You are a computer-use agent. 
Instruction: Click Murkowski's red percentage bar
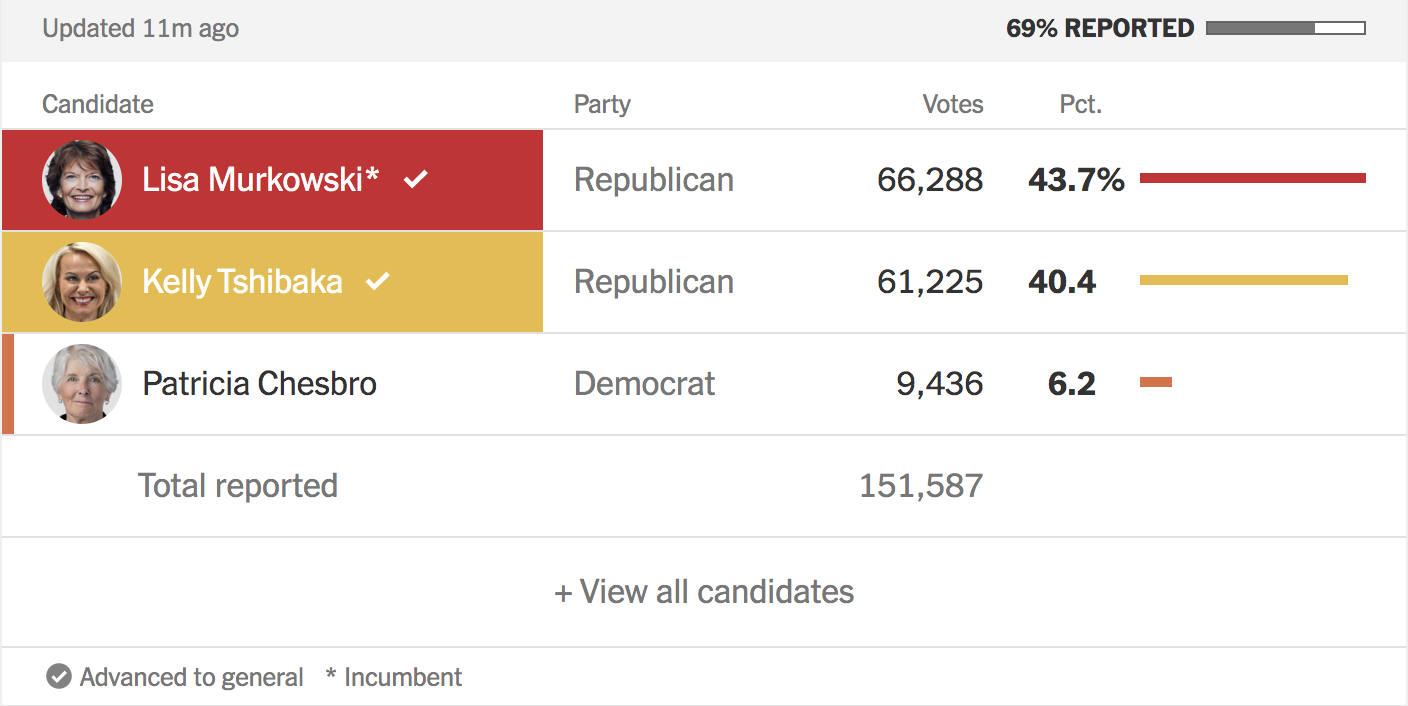point(1252,178)
